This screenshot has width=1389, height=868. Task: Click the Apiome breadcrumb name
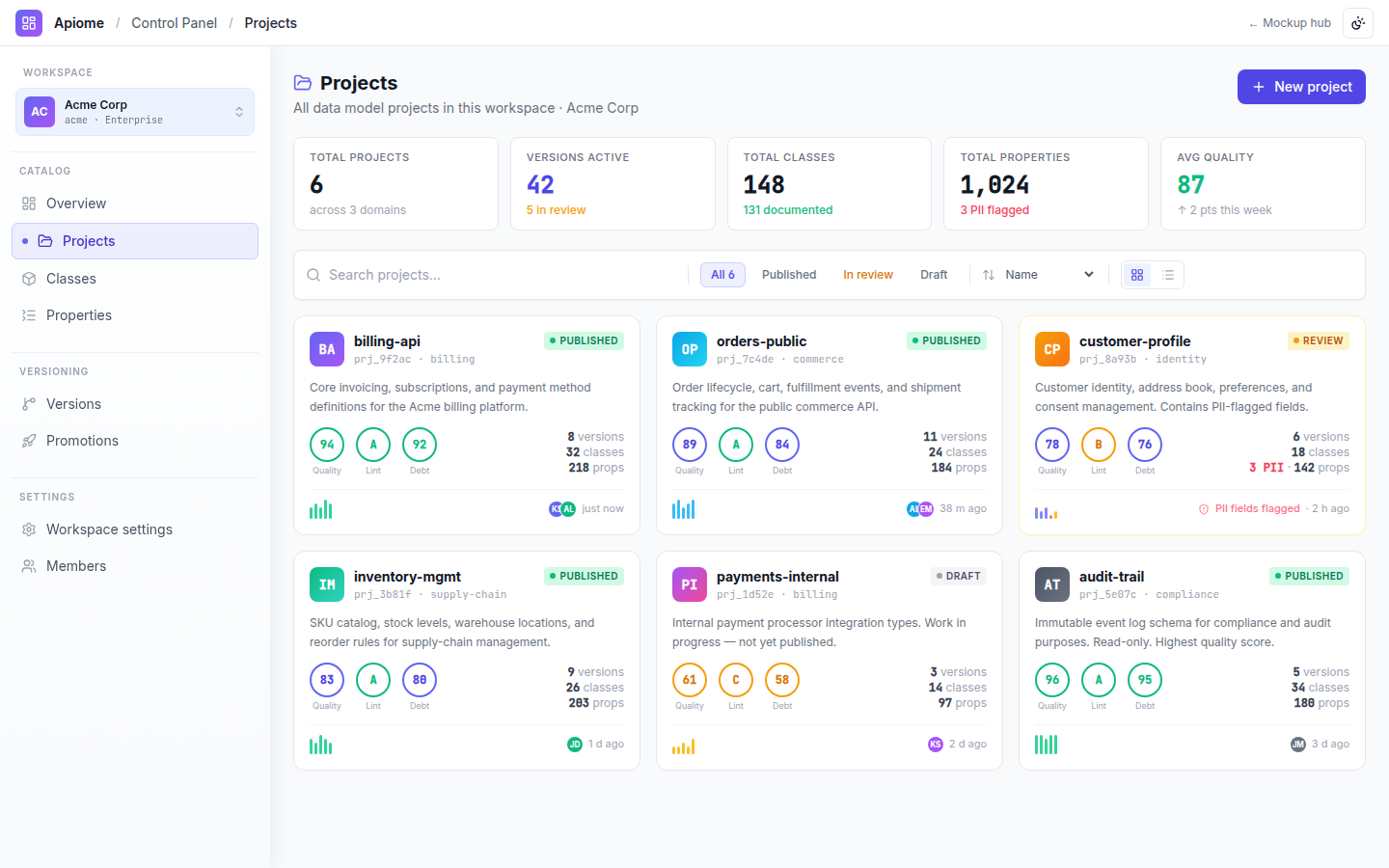tap(79, 23)
